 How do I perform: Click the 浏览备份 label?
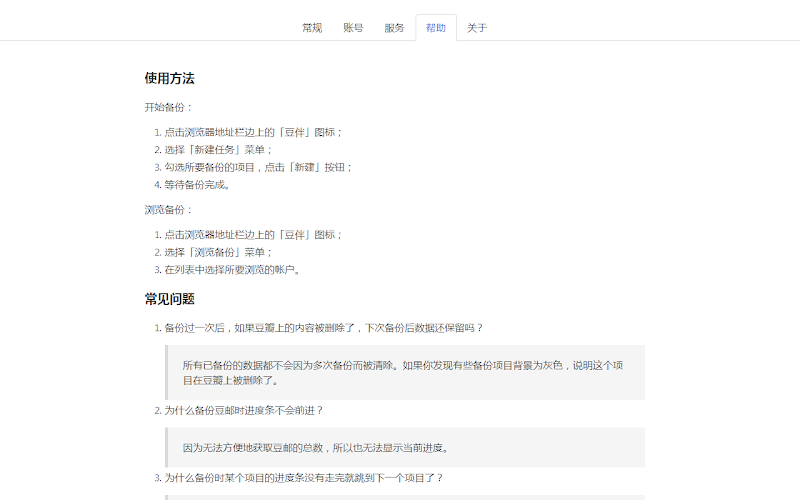pos(168,210)
